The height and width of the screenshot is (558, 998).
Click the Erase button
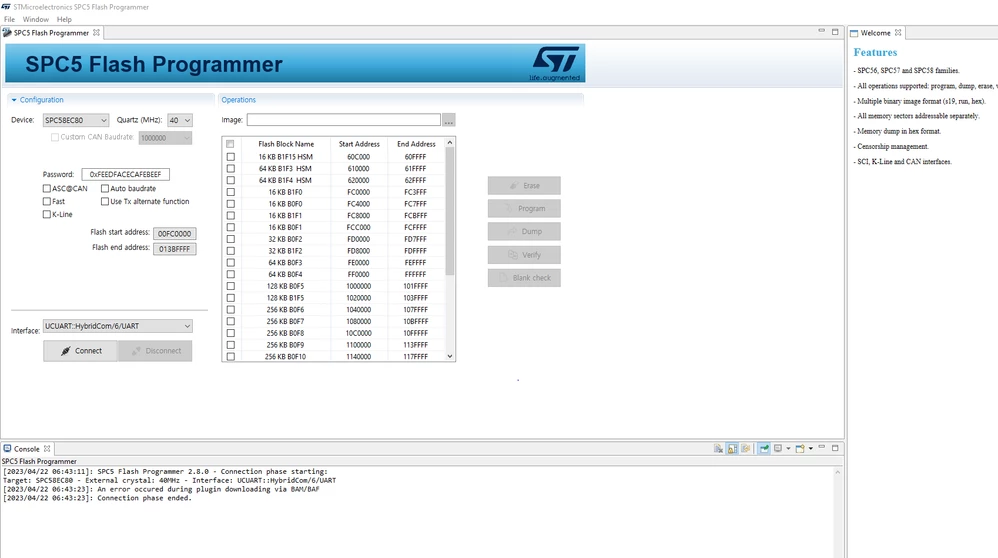click(524, 186)
